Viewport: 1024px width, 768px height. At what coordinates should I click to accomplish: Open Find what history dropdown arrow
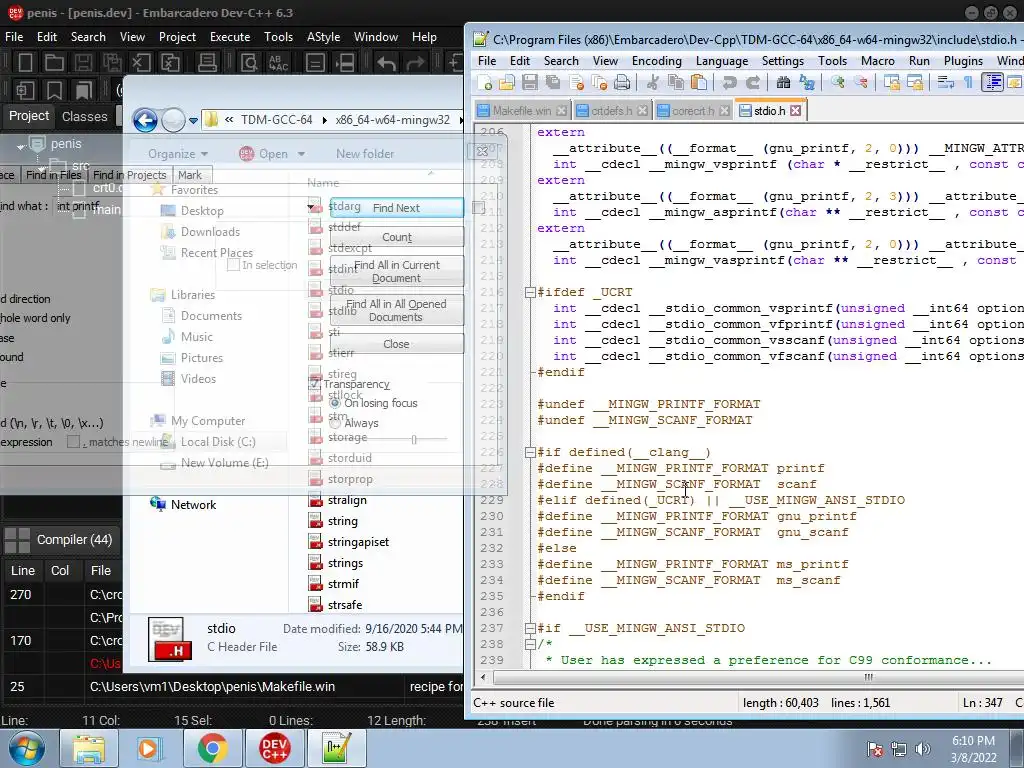[x=312, y=207]
